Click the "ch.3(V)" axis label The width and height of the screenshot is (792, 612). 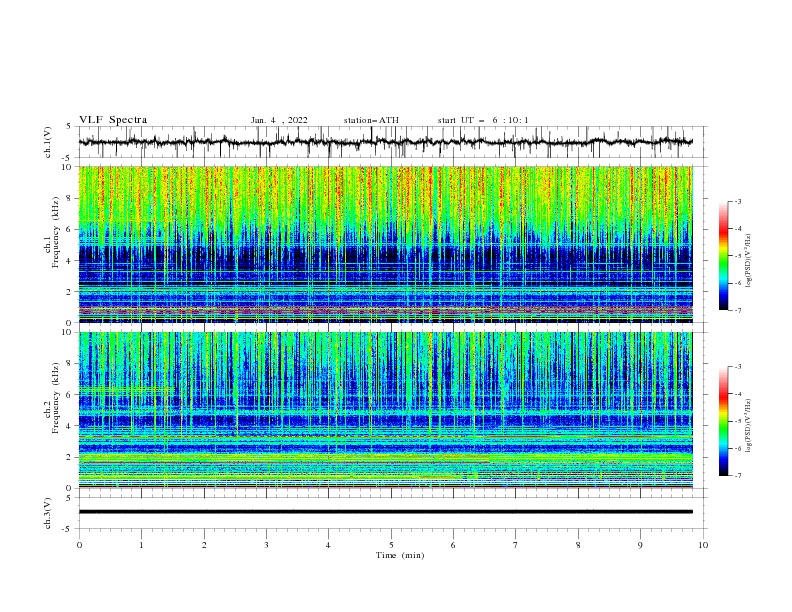48,513
